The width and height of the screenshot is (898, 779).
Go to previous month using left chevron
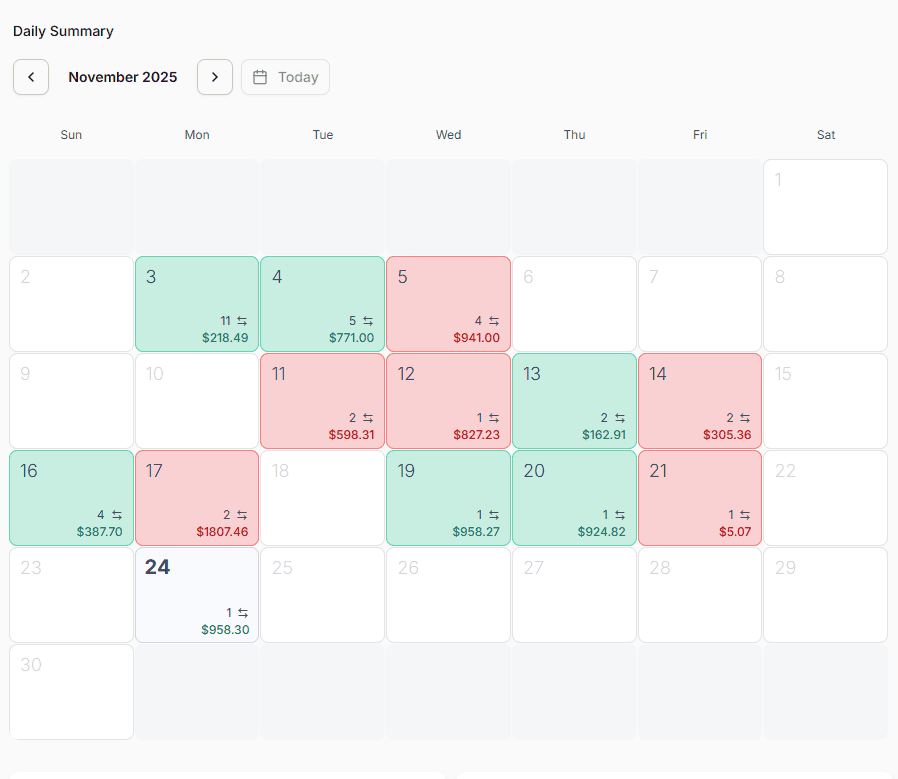pyautogui.click(x=31, y=77)
